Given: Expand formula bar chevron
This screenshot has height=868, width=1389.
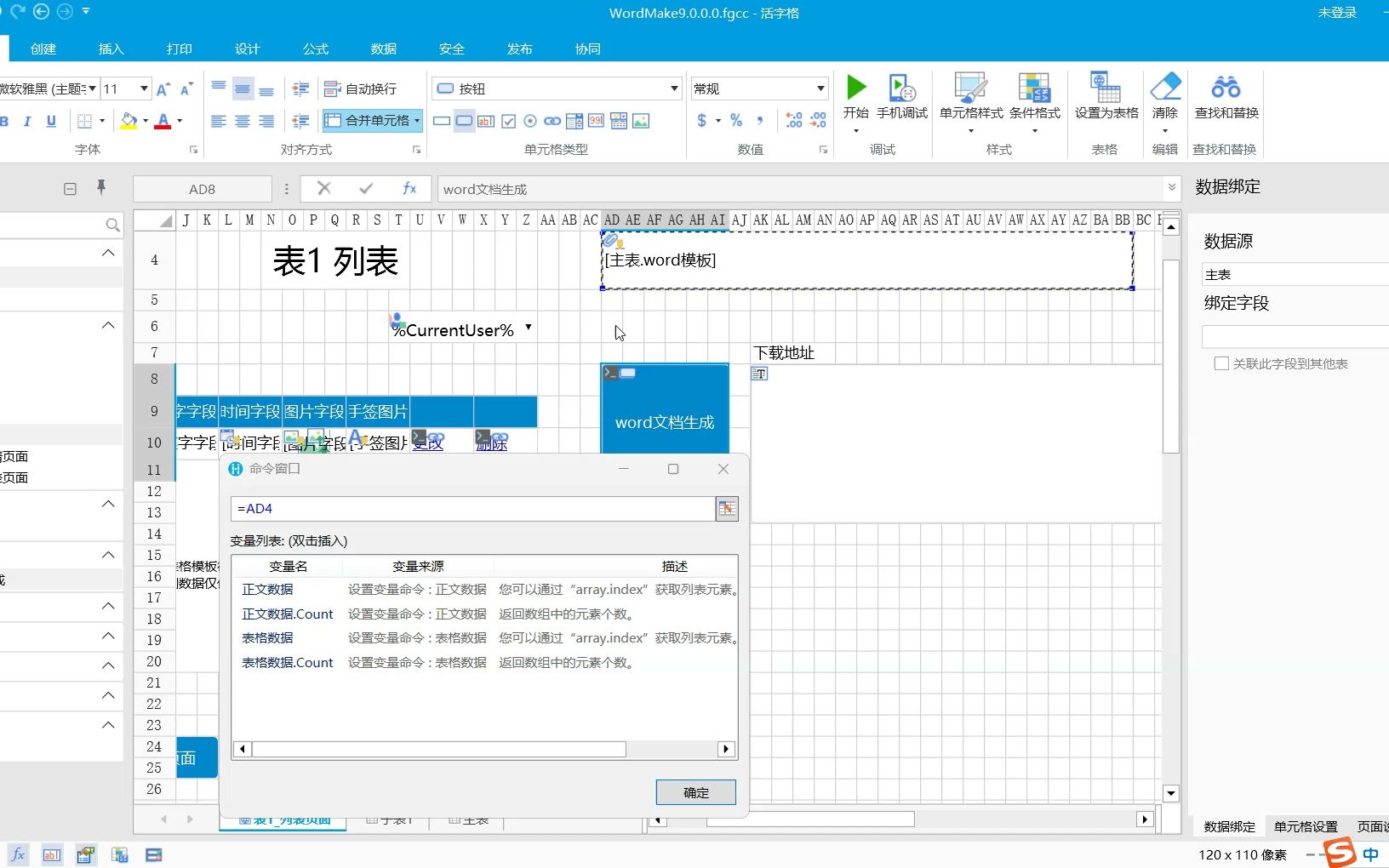Looking at the screenshot, I should coord(1172,188).
